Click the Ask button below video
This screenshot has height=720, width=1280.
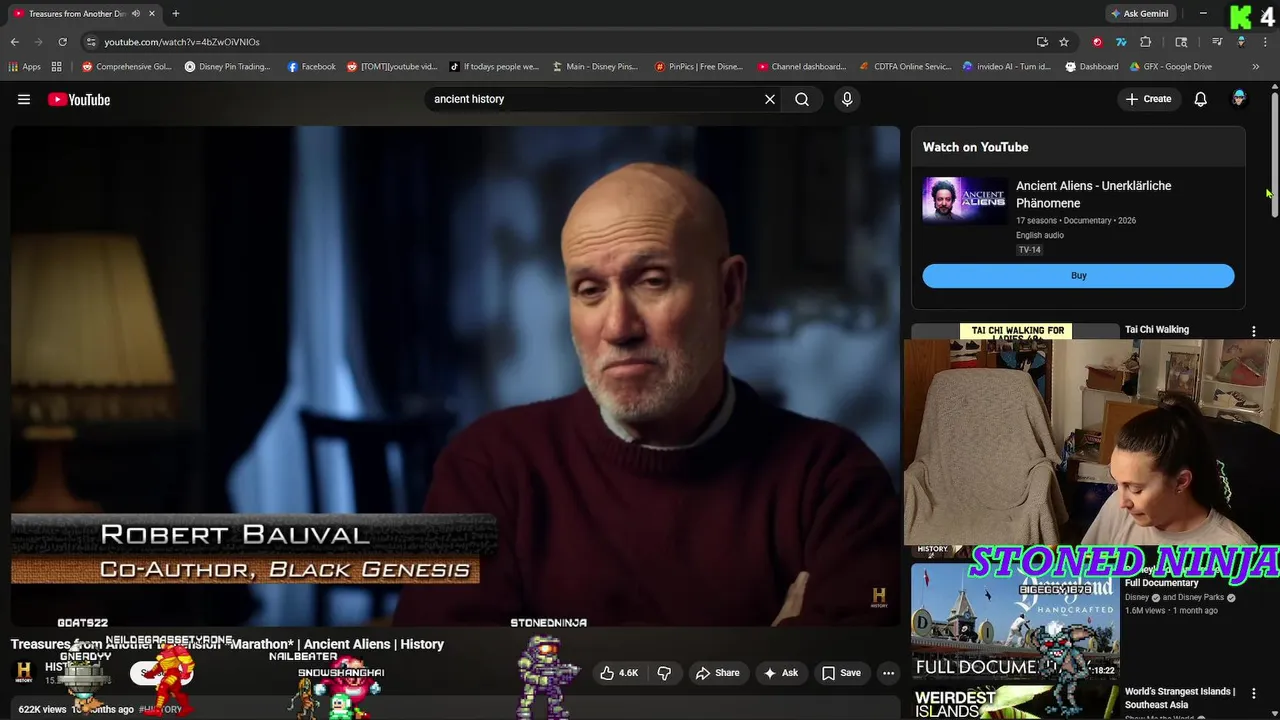point(780,673)
